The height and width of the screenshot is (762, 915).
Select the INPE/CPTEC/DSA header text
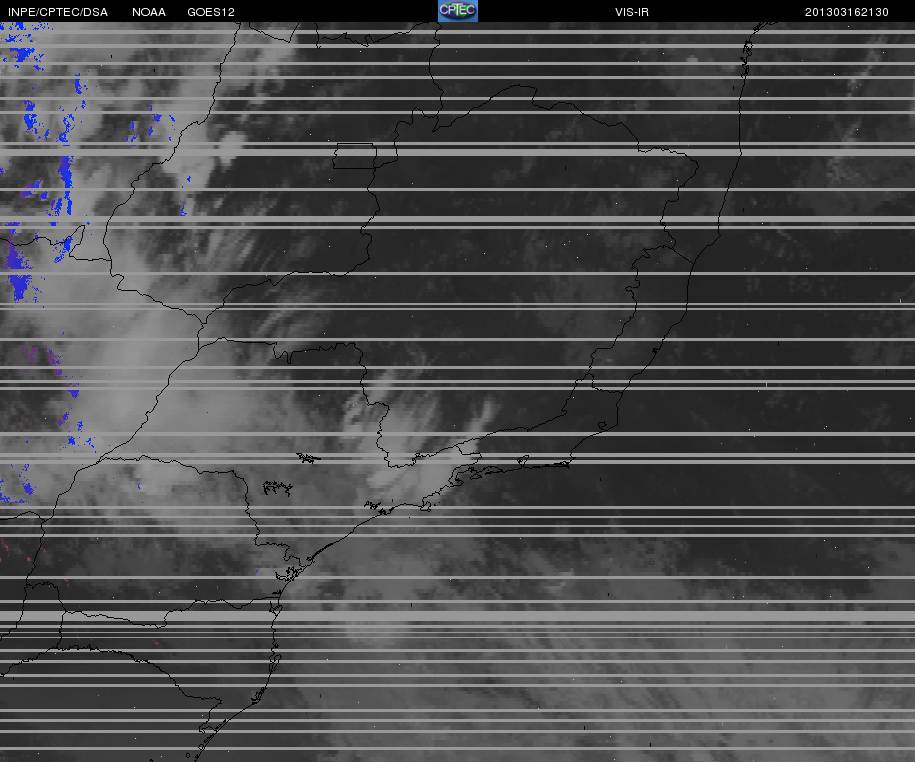[58, 12]
